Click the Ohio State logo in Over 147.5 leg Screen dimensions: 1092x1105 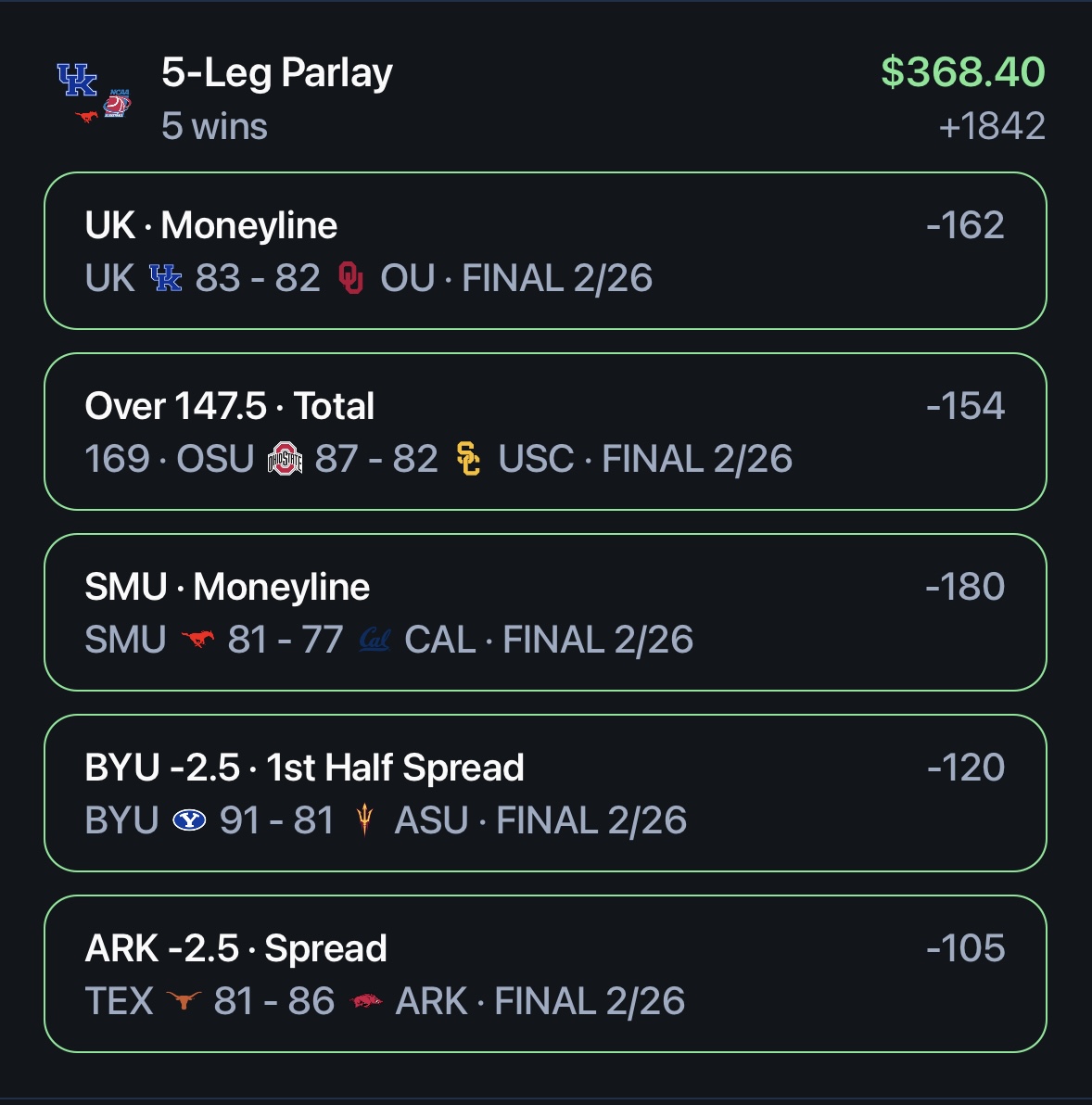(285, 459)
